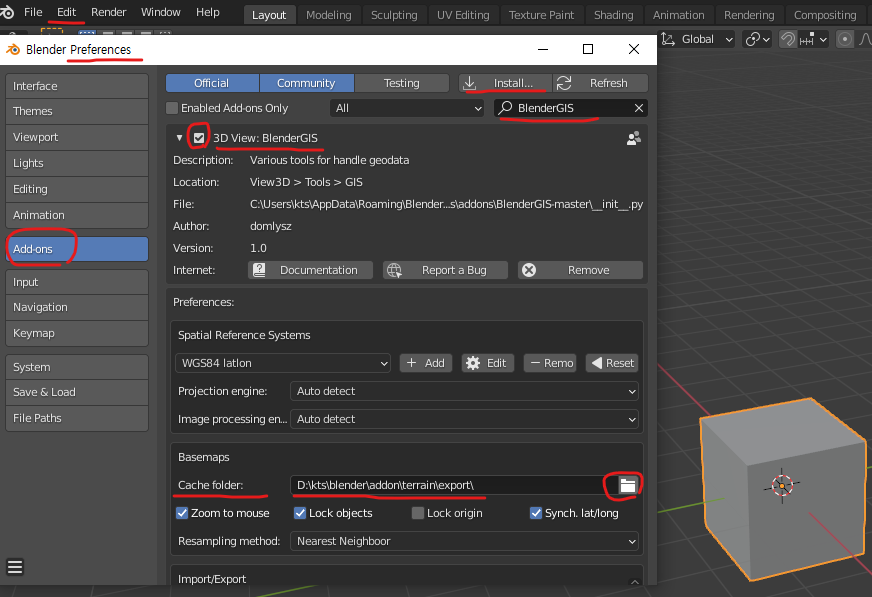Click the folder icon beside Cache folder path

(x=627, y=485)
